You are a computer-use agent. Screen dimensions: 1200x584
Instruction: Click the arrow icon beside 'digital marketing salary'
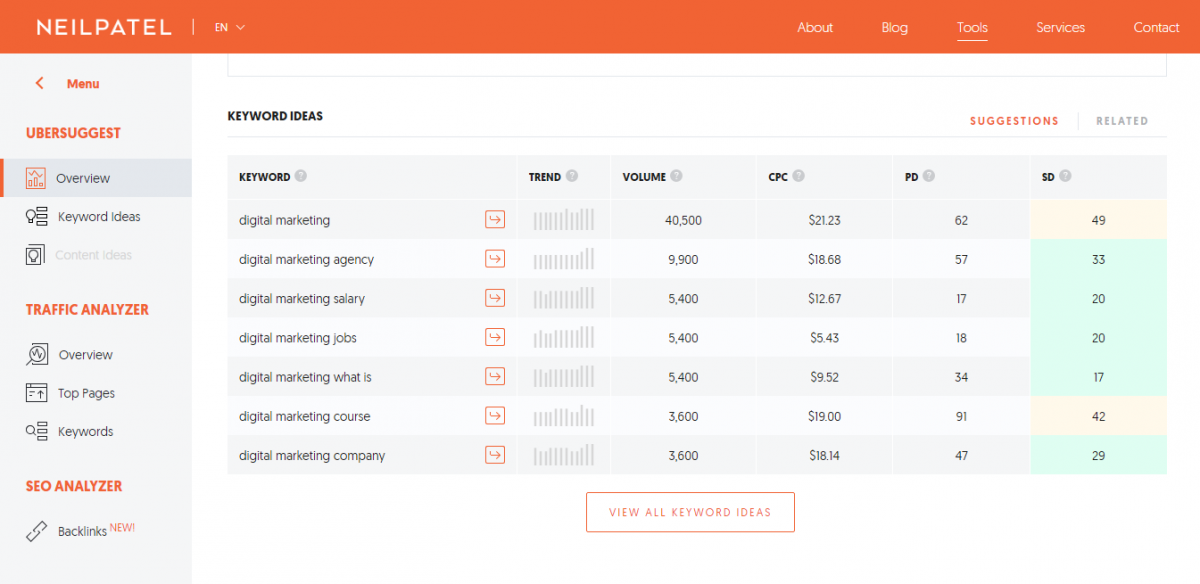point(494,298)
